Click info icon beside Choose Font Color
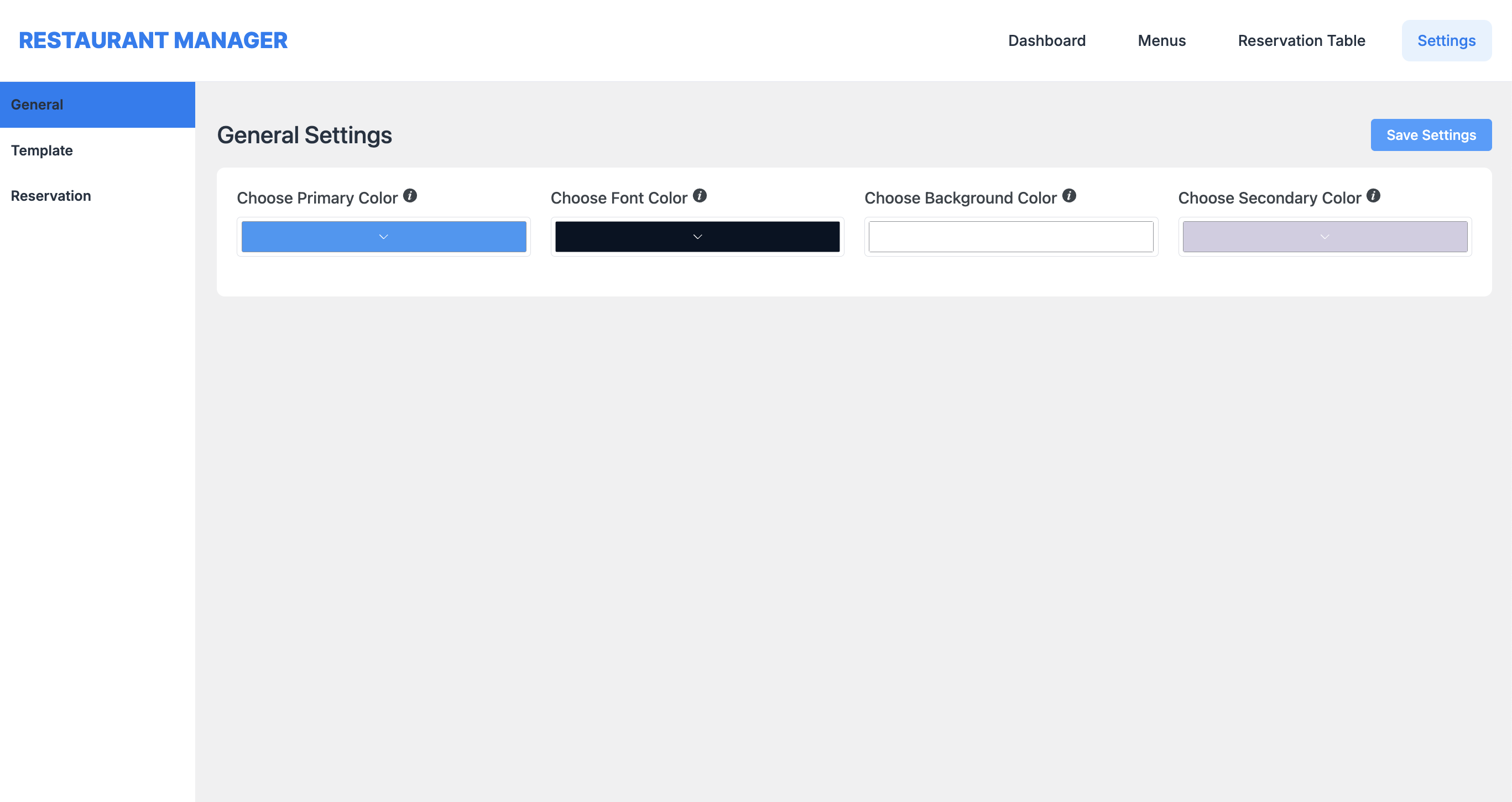The width and height of the screenshot is (1512, 802). [x=699, y=195]
